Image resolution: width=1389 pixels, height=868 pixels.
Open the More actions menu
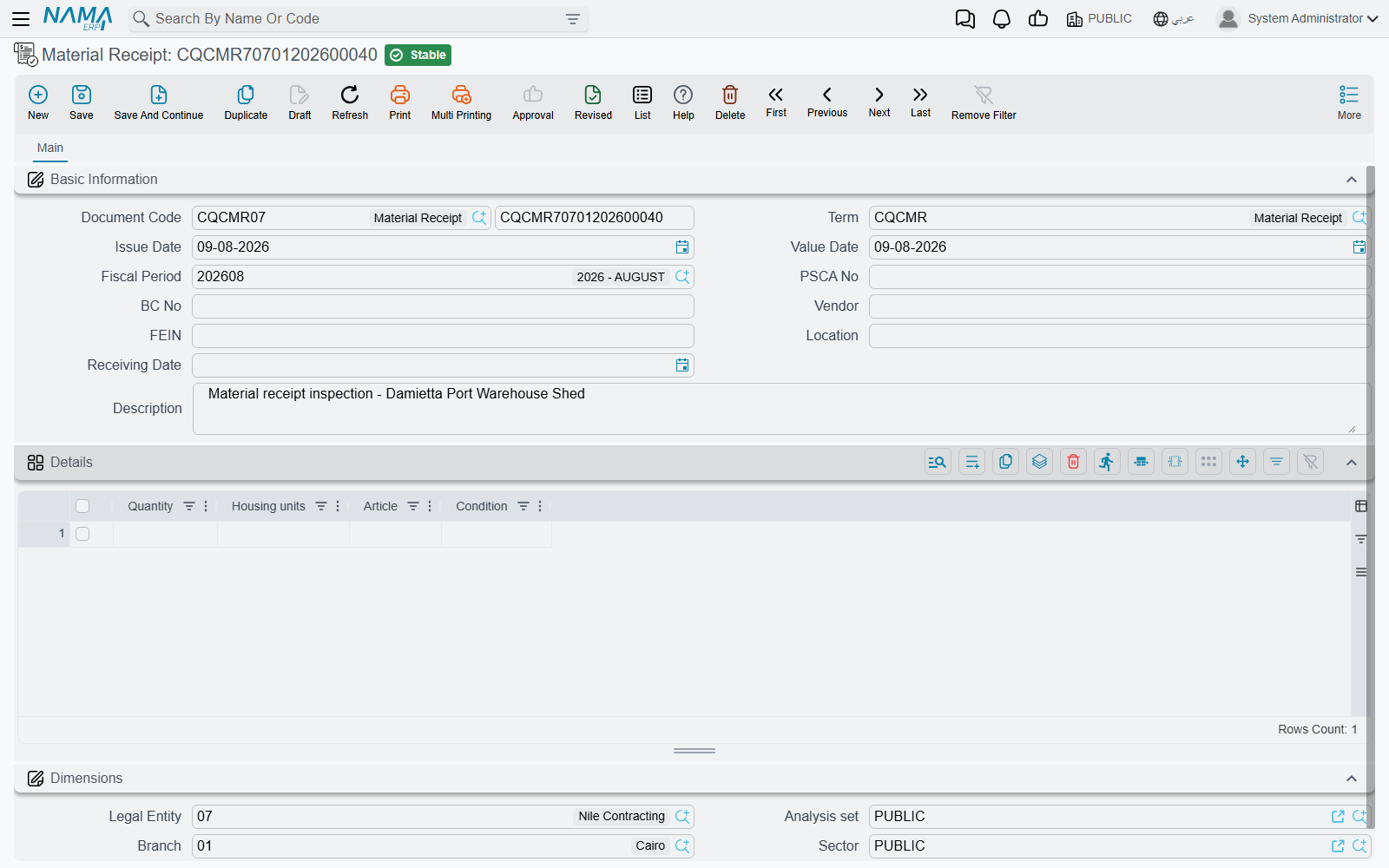click(1349, 102)
